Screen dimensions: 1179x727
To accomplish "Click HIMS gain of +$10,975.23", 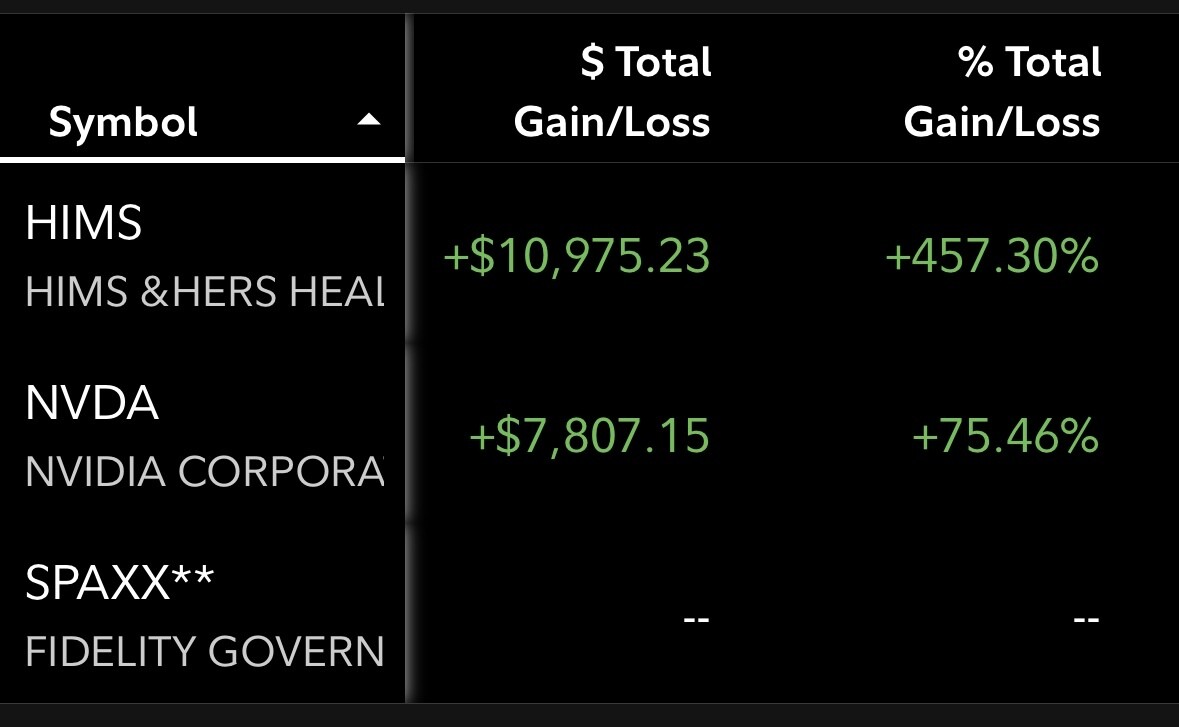I will click(x=577, y=256).
